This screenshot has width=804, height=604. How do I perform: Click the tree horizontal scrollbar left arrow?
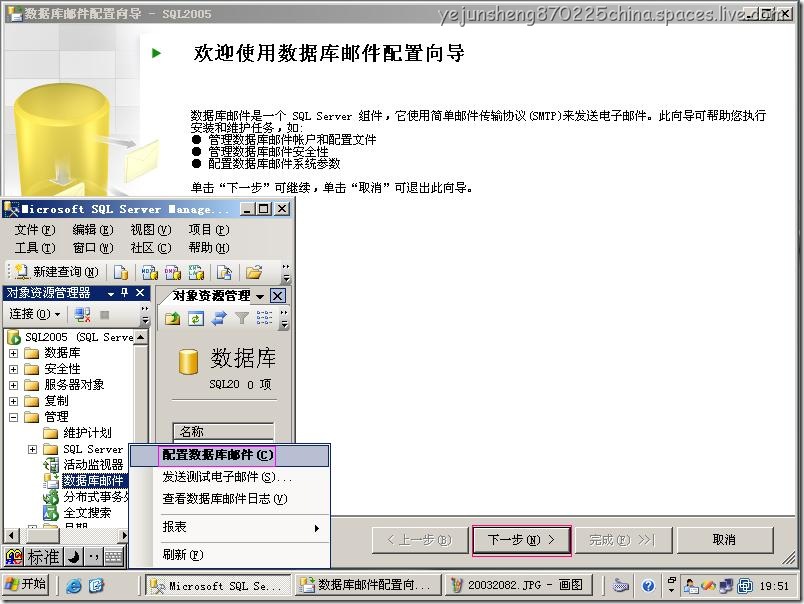[12, 535]
